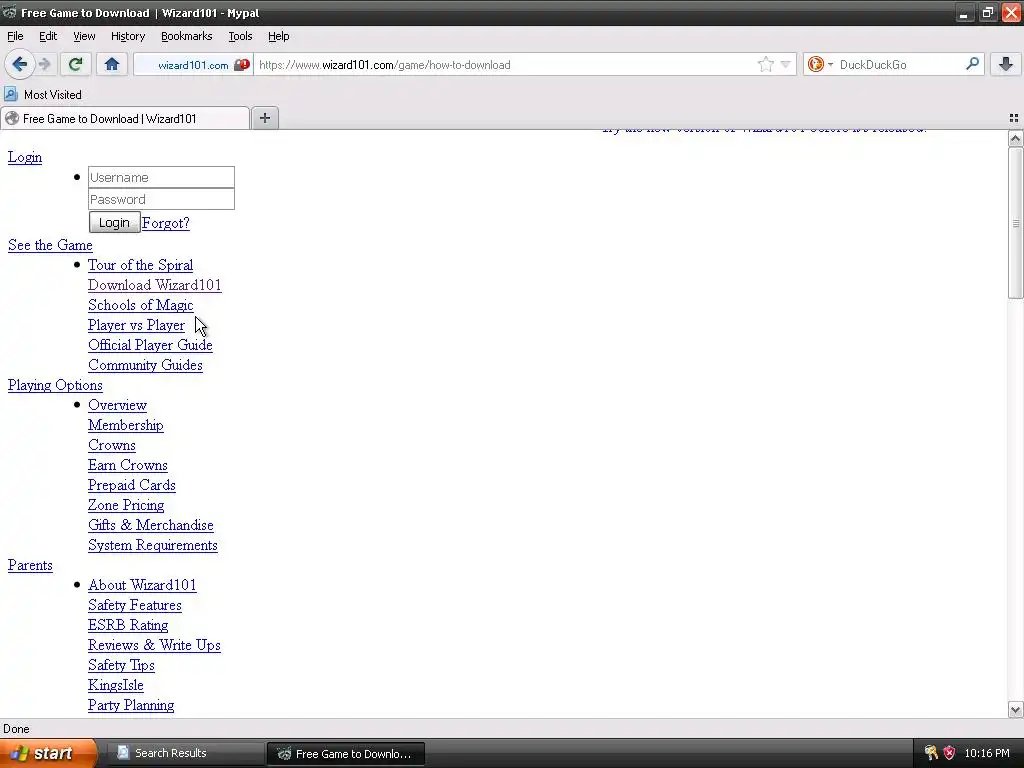Open Gifts & Merchandise link
The width and height of the screenshot is (1024, 768).
[151, 525]
